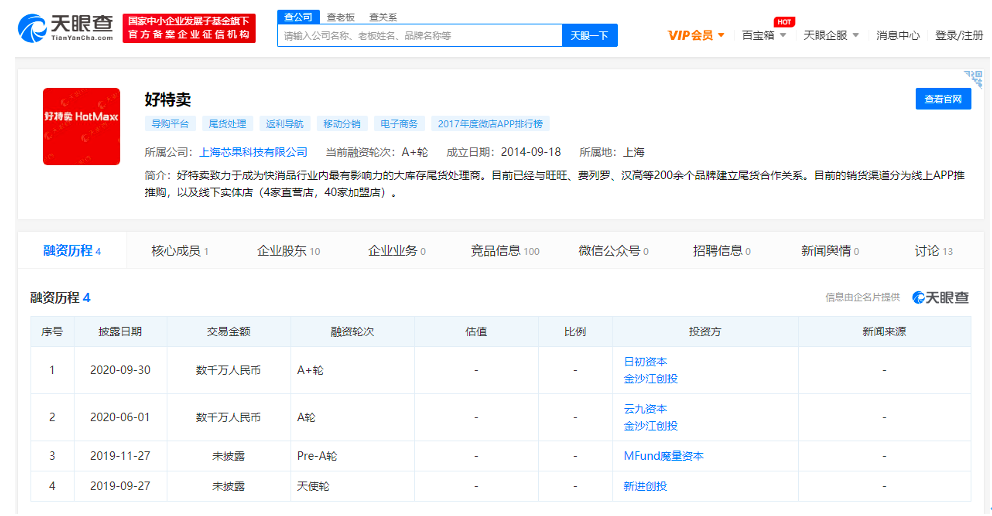Click the 查看官网 button

tap(942, 99)
